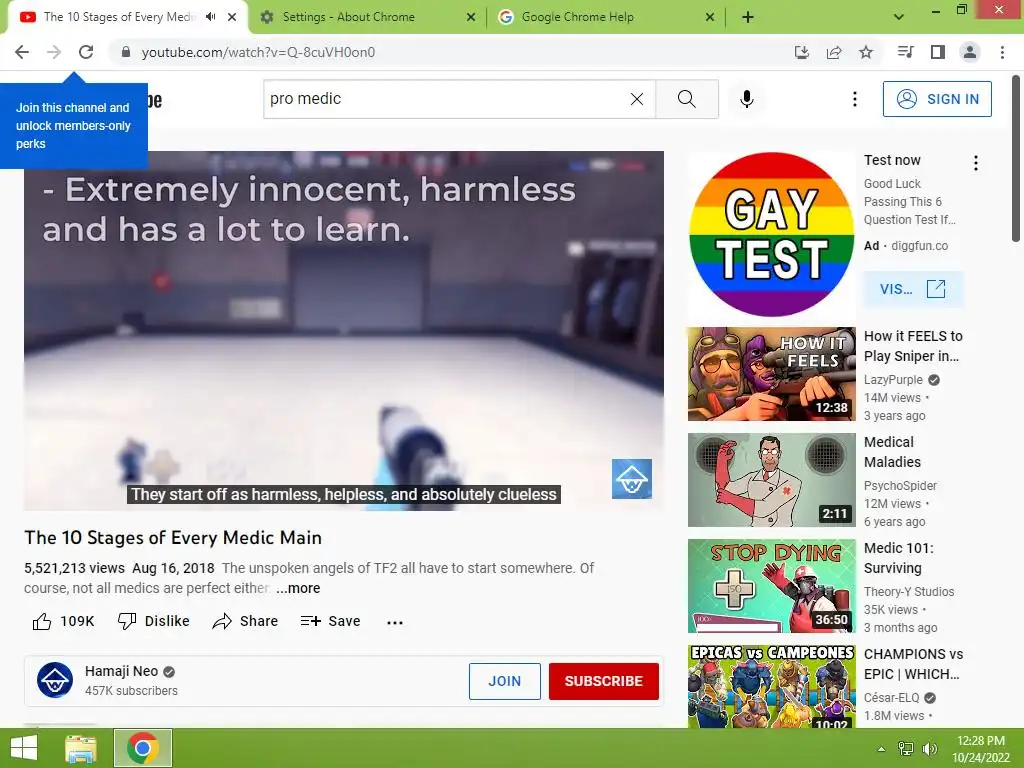Open Medical Maladies title link
This screenshot has height=768, width=1024.
click(892, 452)
